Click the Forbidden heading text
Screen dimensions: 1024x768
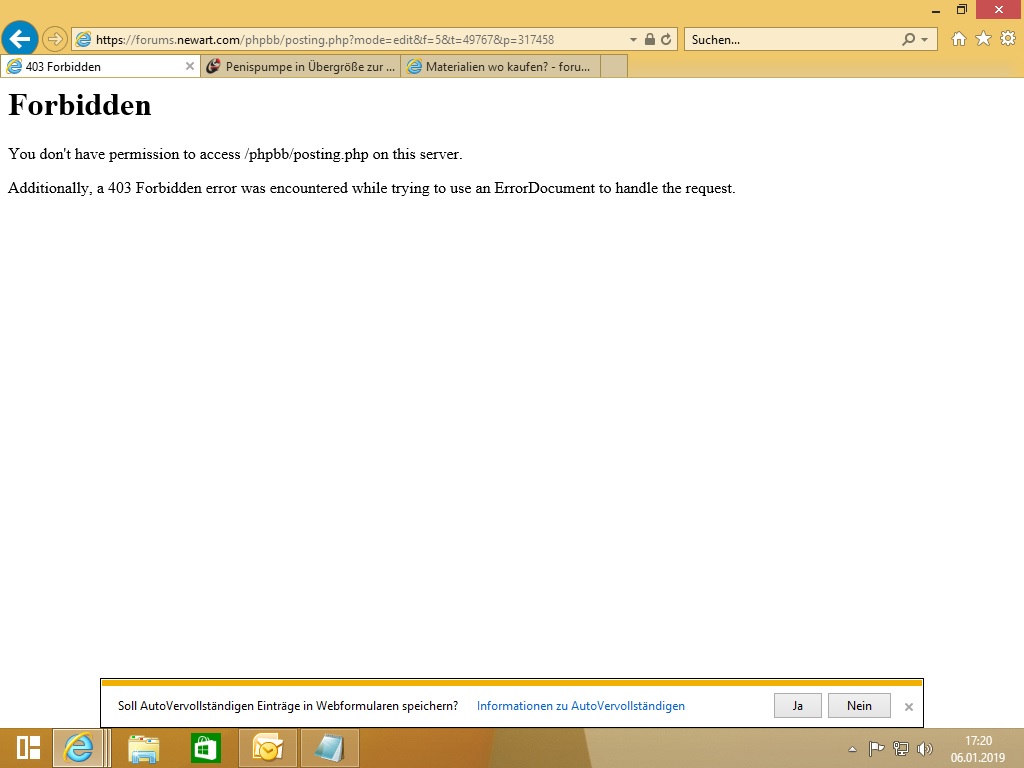click(x=80, y=104)
